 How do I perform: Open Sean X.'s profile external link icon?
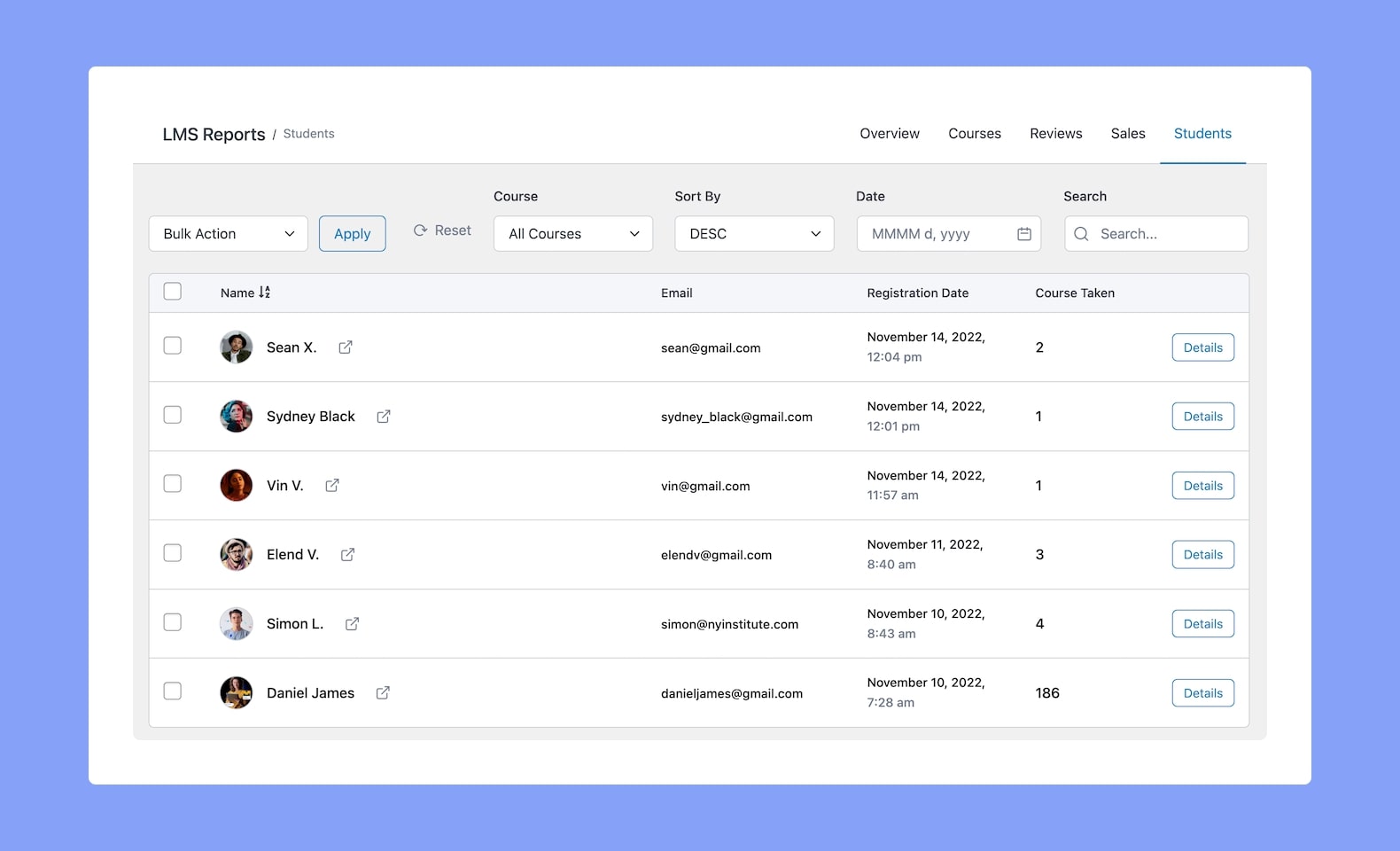[x=346, y=347]
